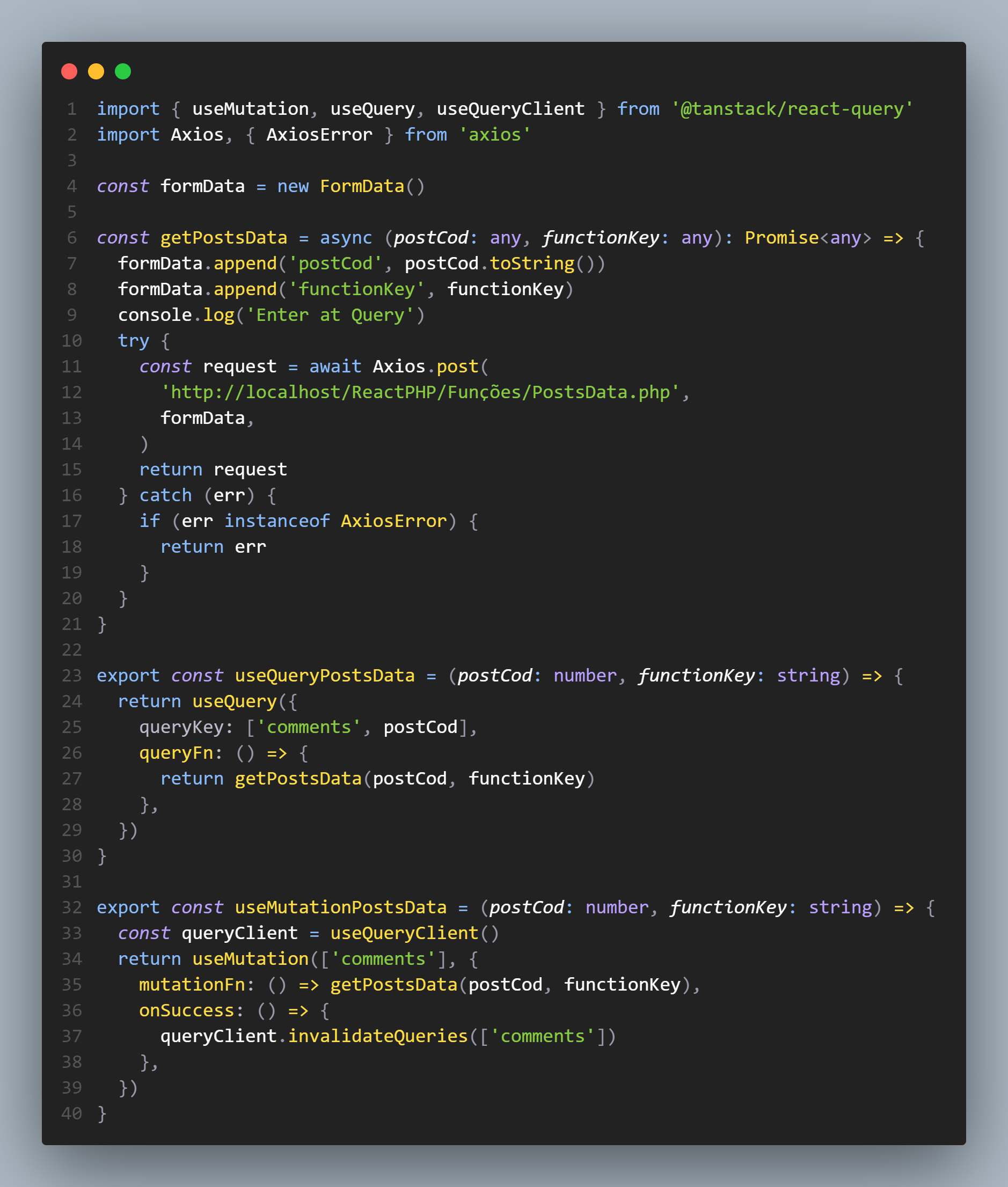The width and height of the screenshot is (1008, 1187).
Task: Click the 'queryFn' property on line 26
Action: (177, 753)
